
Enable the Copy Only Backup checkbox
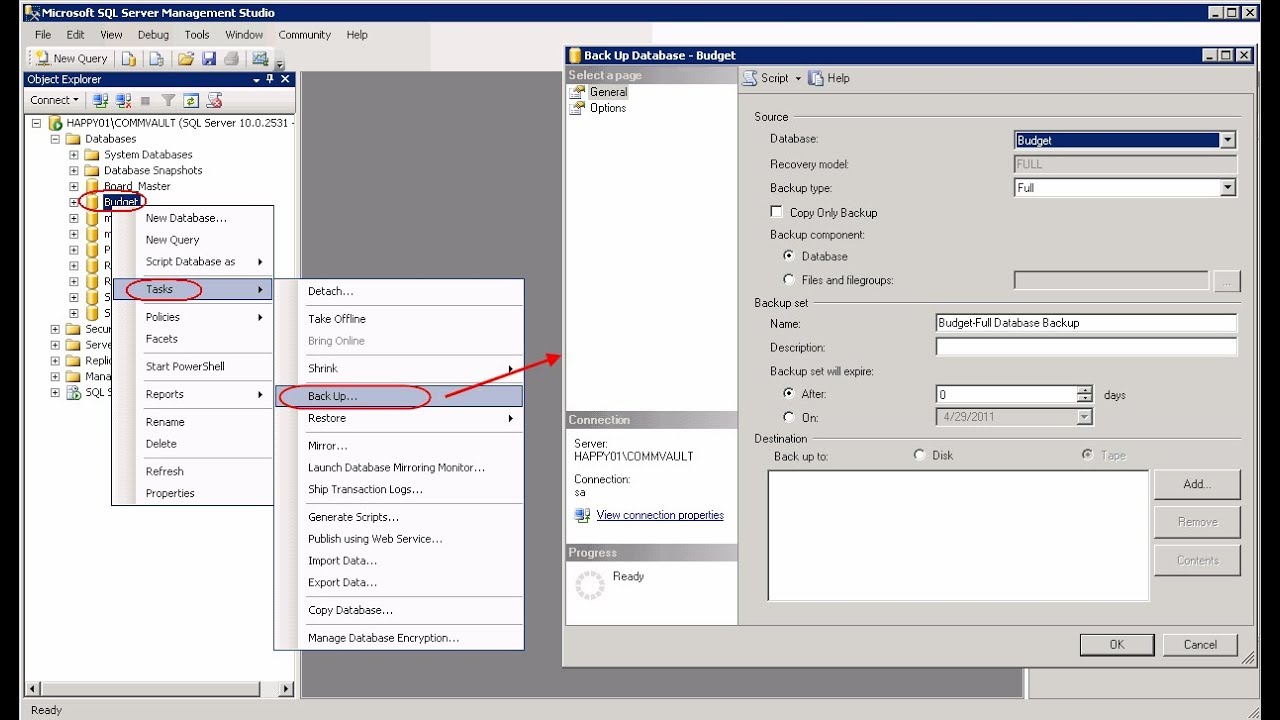[776, 212]
